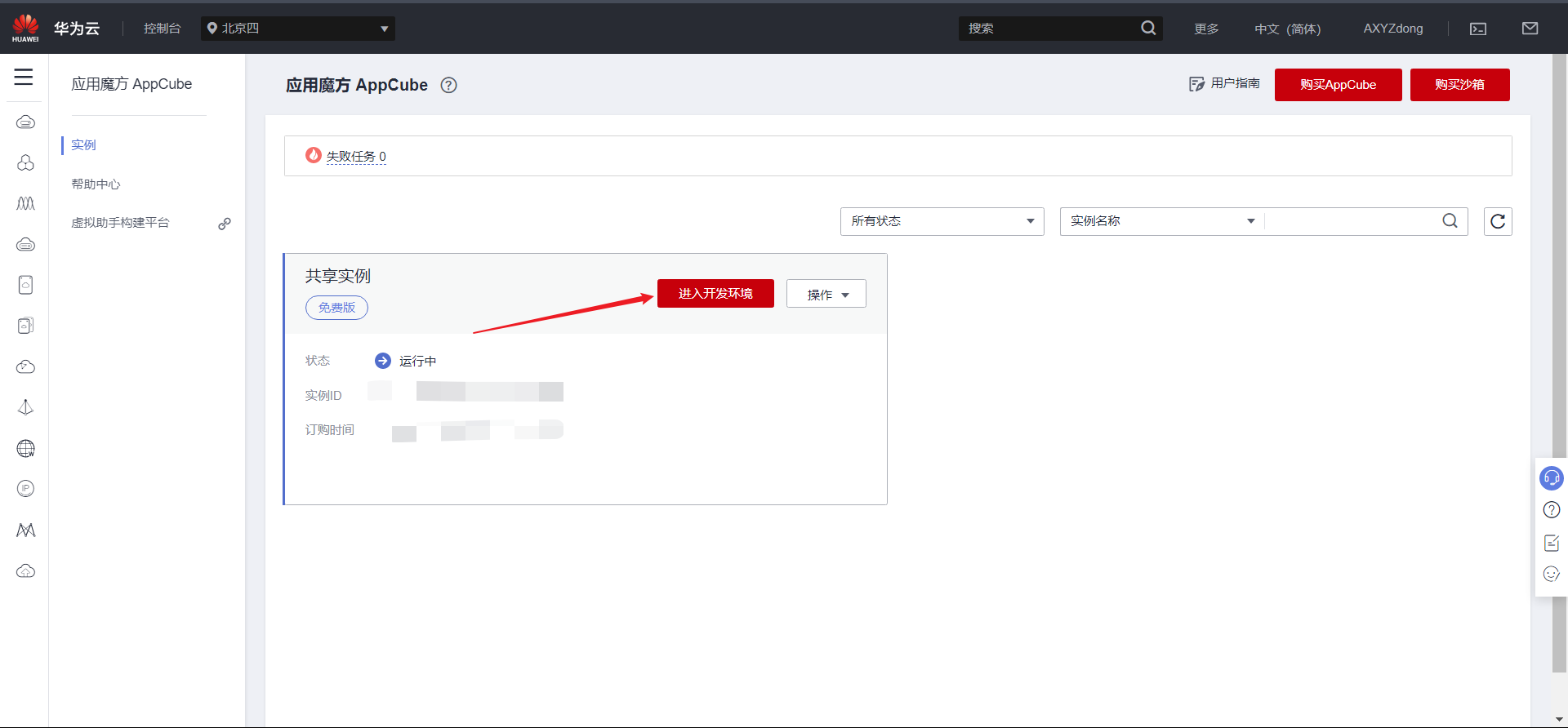1568x728 pixels.
Task: Open the CloudShell terminal icon
Action: coord(1478,29)
